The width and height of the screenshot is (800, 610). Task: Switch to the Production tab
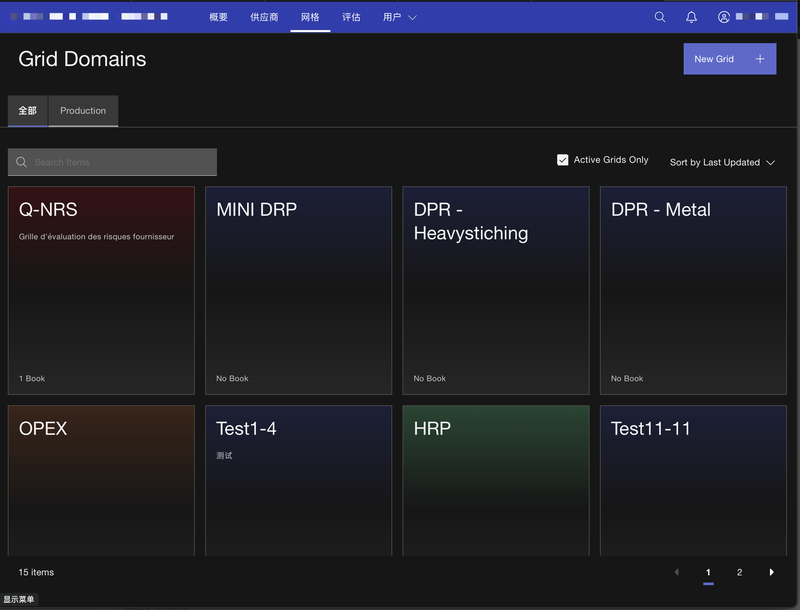click(x=83, y=111)
